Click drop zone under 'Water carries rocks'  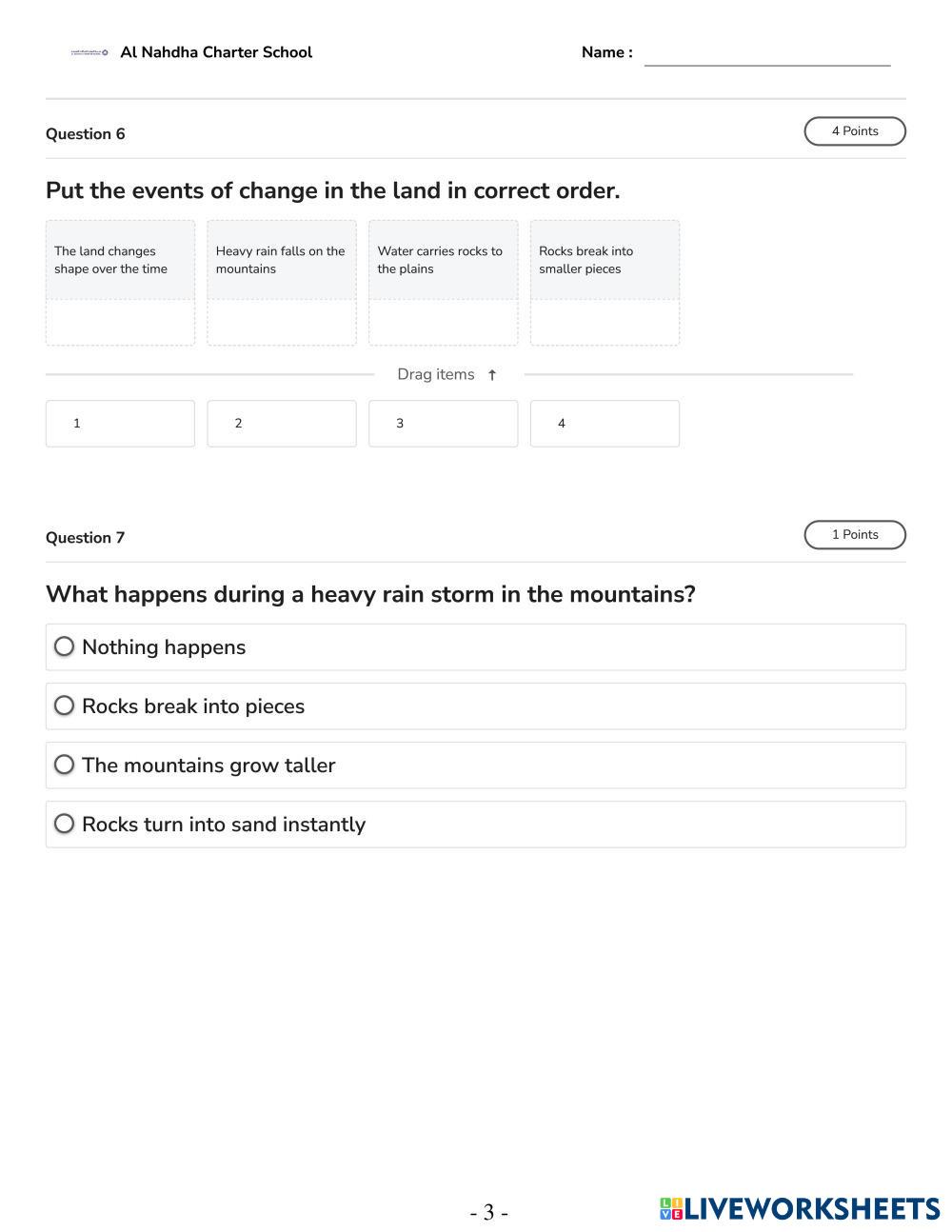443,323
